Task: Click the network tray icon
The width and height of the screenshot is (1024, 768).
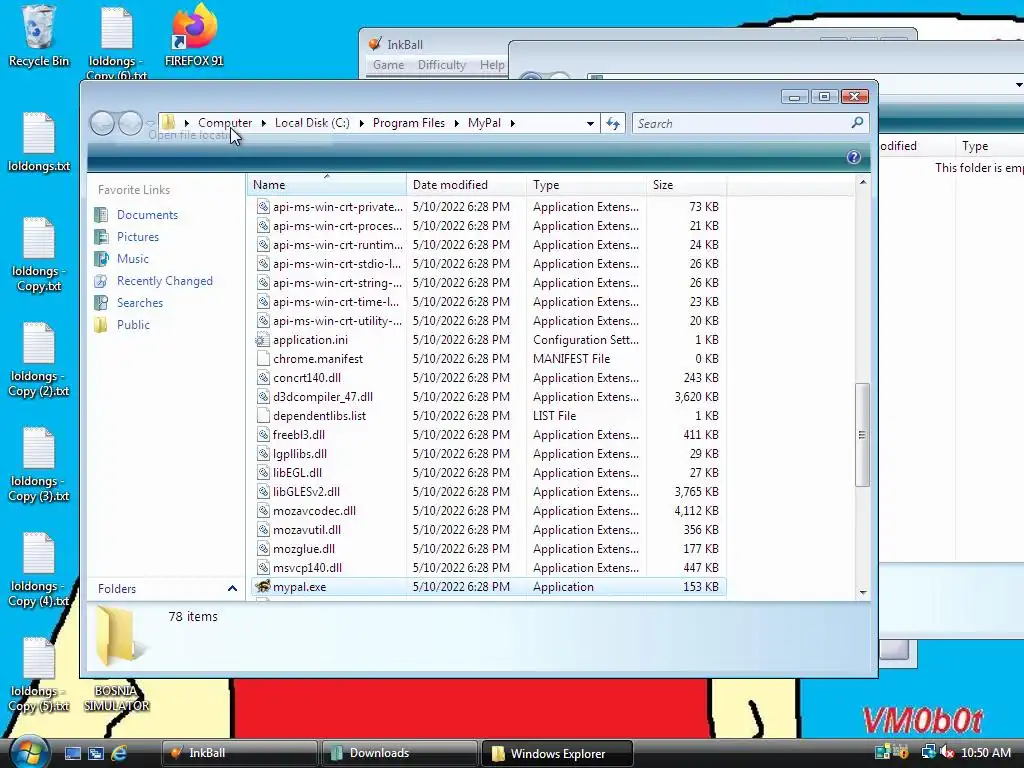Action: pyautogui.click(x=928, y=752)
